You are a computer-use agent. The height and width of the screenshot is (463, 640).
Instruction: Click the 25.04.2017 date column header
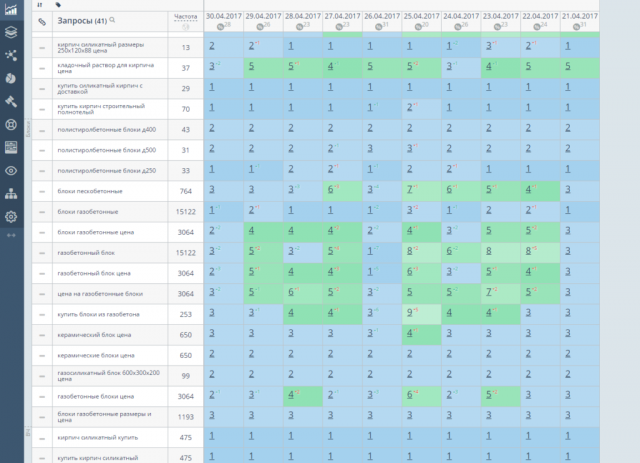(422, 16)
